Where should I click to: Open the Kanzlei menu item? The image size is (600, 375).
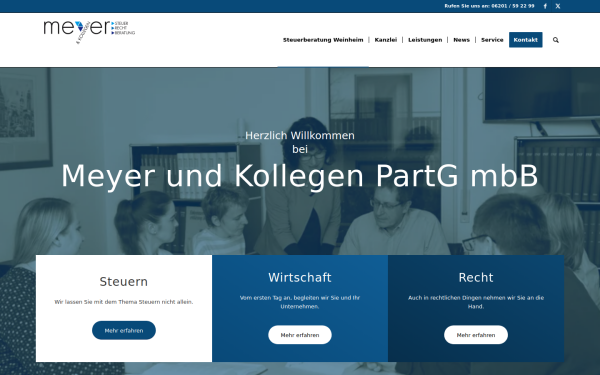[x=386, y=40]
